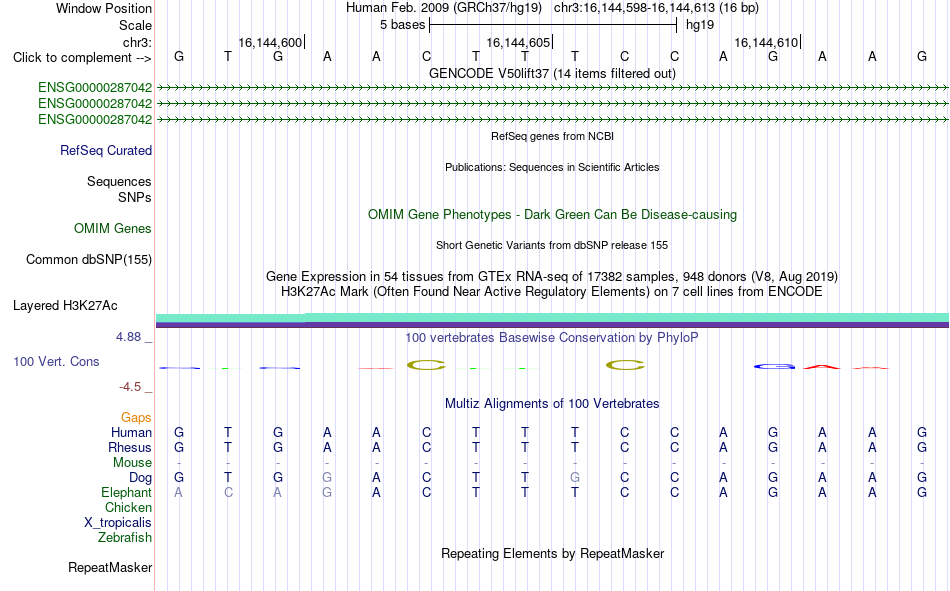
Task: Click 'Multiz Alignments of 100 Vertebrates' title
Action: pos(552,404)
